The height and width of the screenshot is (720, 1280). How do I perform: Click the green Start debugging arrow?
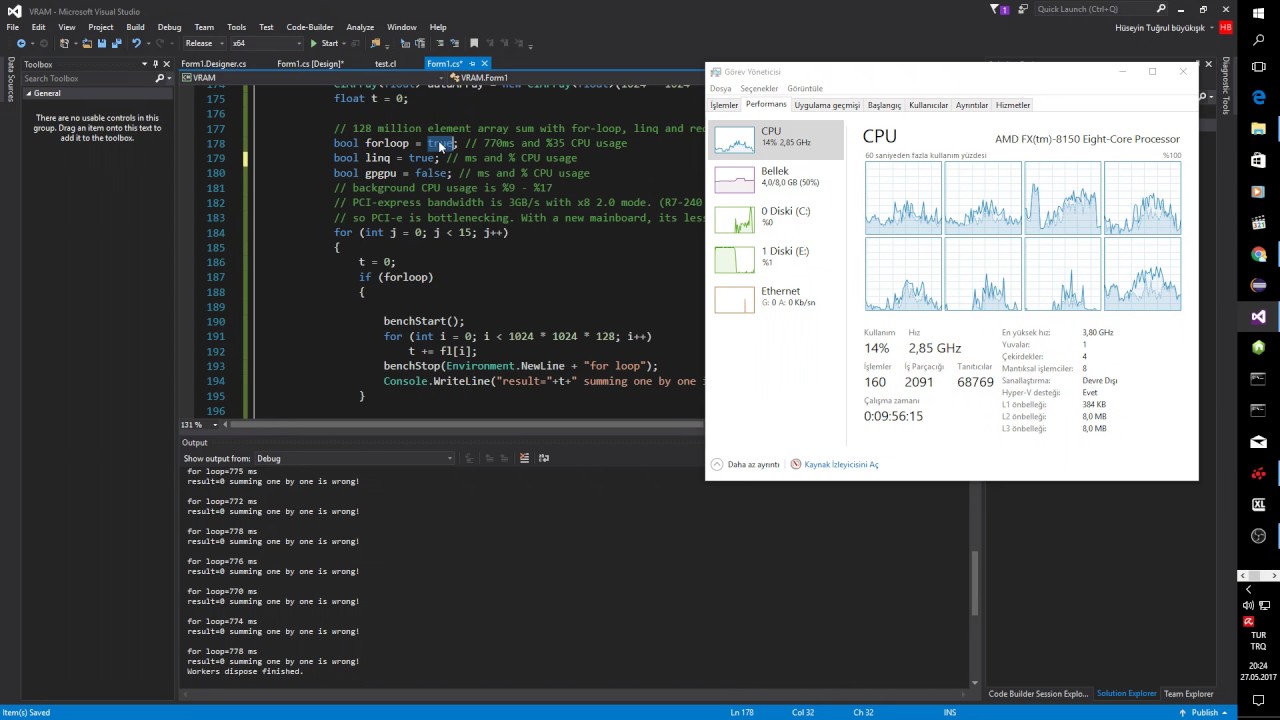(314, 43)
